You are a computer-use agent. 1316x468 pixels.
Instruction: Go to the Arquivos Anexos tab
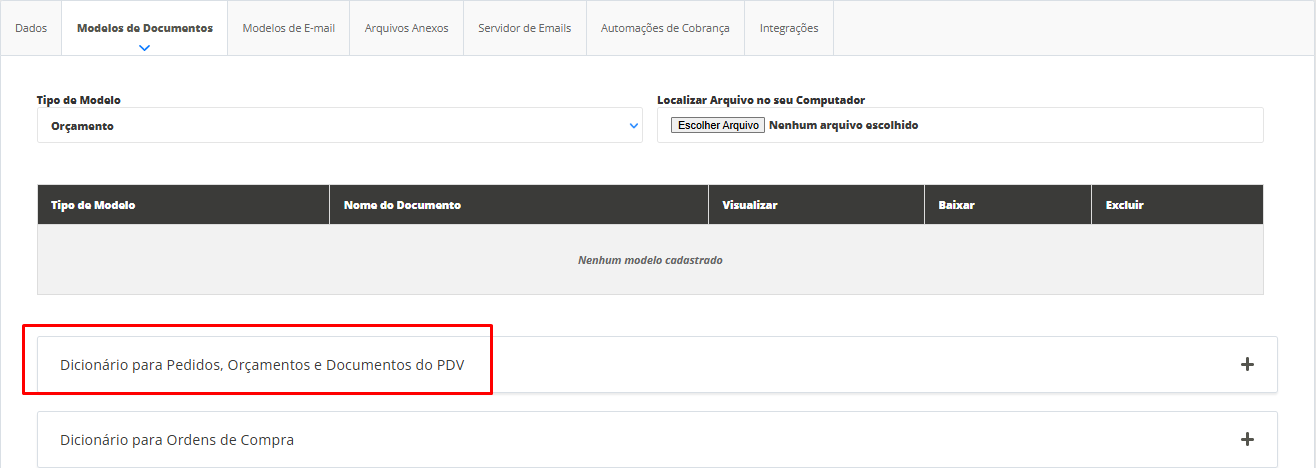tap(406, 28)
